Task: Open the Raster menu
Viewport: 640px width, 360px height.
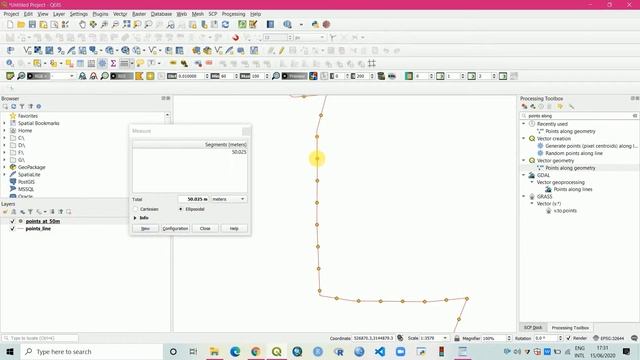Action: click(x=139, y=14)
